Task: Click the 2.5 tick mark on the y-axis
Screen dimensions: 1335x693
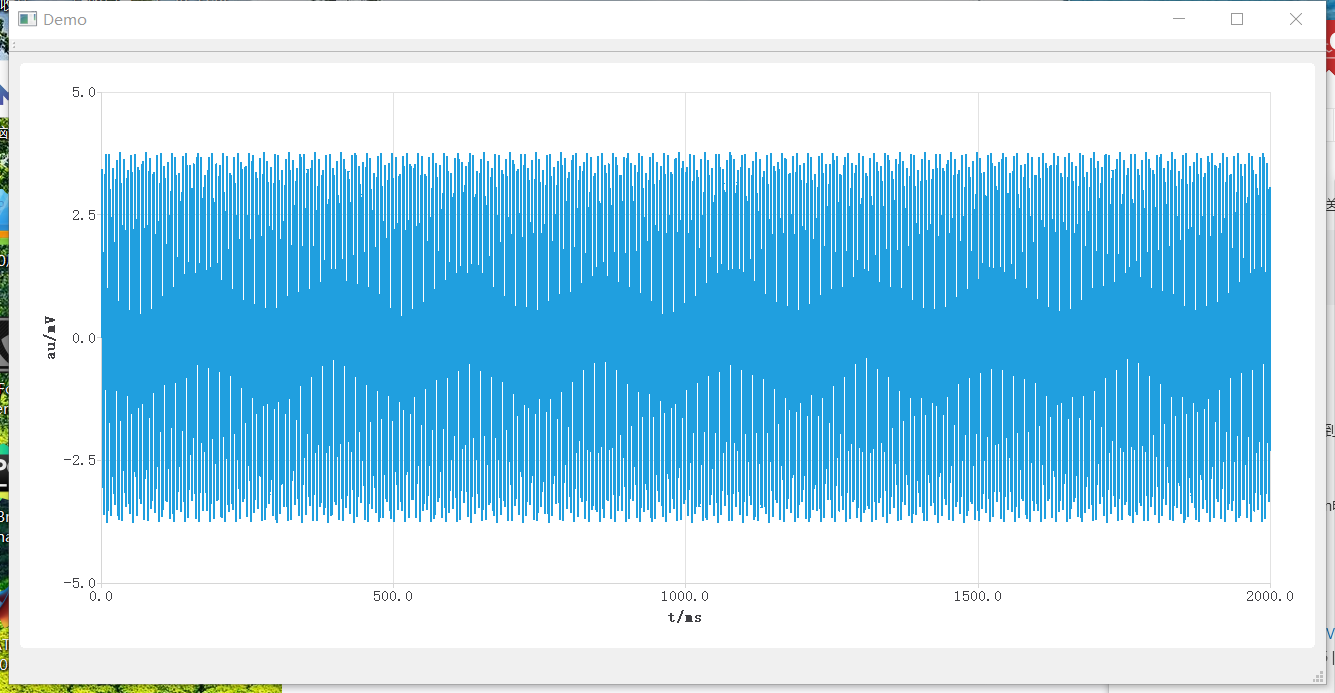Action: tap(83, 212)
